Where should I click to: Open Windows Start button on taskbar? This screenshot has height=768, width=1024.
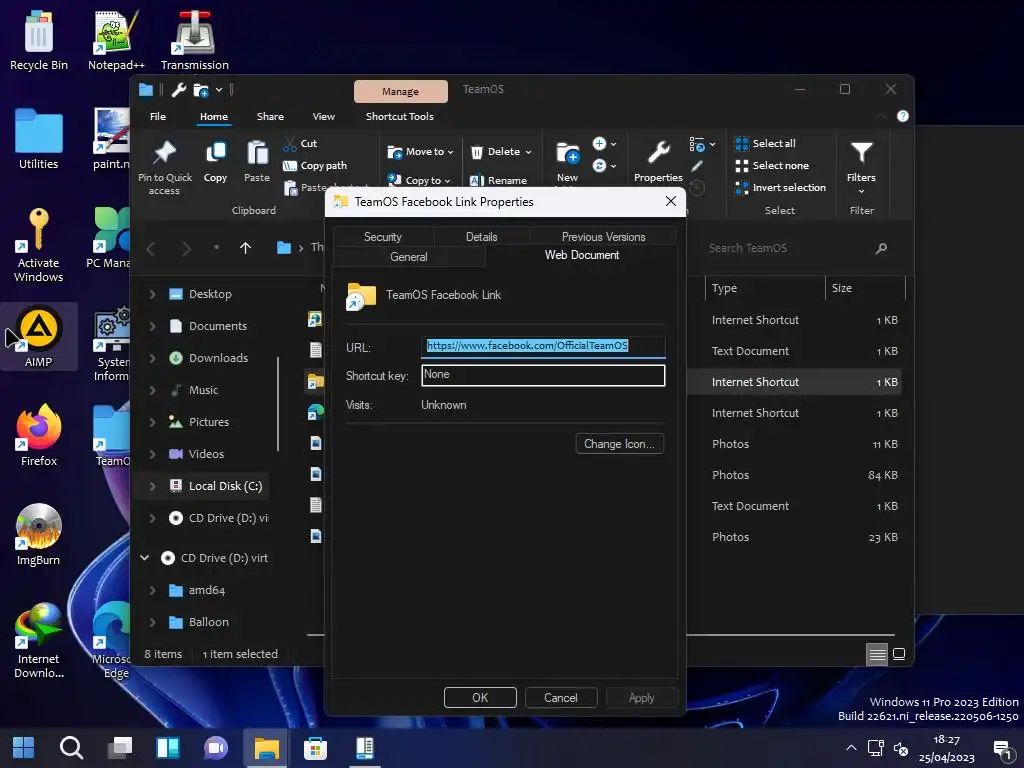pos(24,748)
